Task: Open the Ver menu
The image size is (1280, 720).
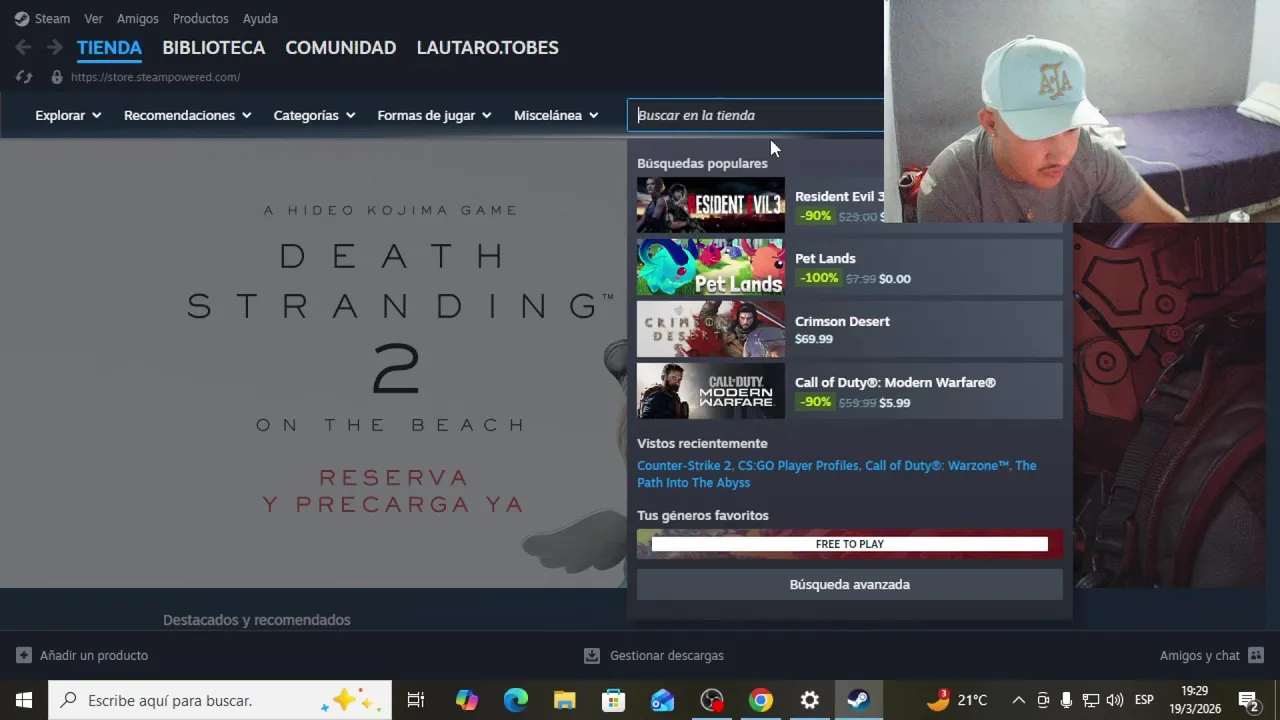Action: coord(93,18)
